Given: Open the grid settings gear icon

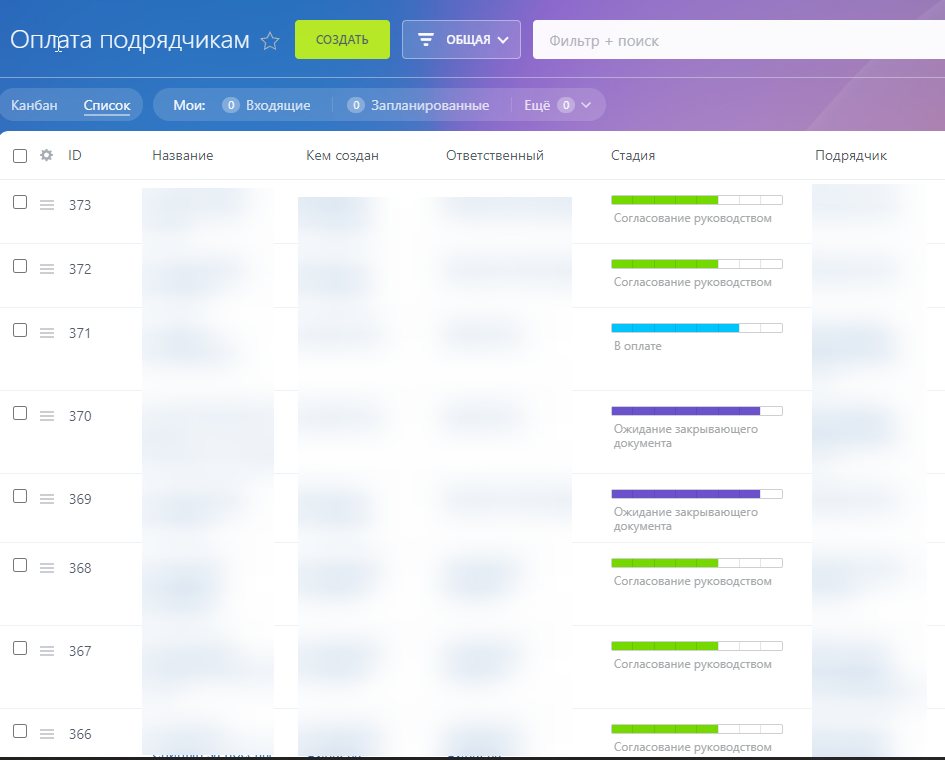Looking at the screenshot, I should tap(46, 156).
